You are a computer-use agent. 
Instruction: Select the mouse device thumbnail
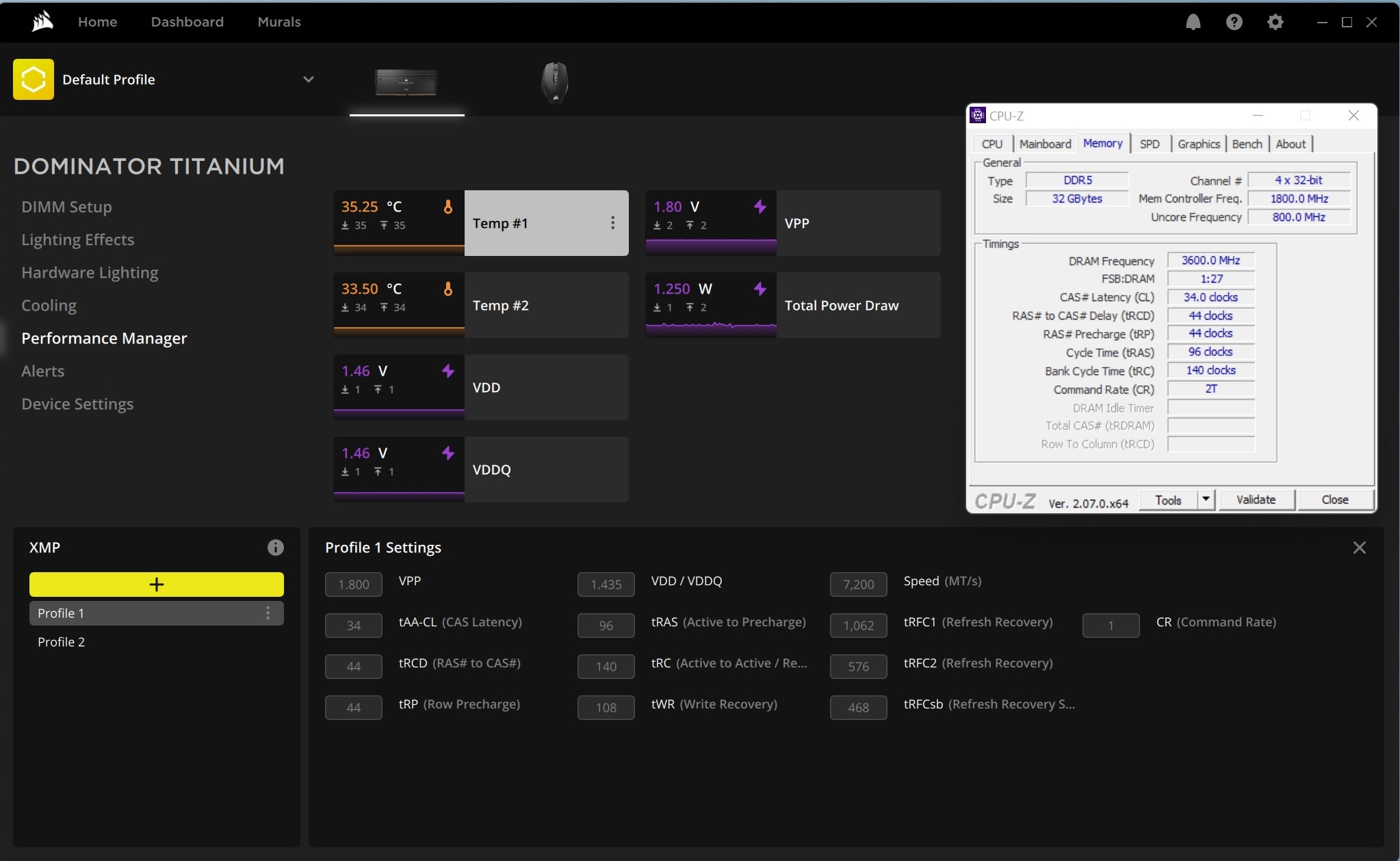coord(555,82)
